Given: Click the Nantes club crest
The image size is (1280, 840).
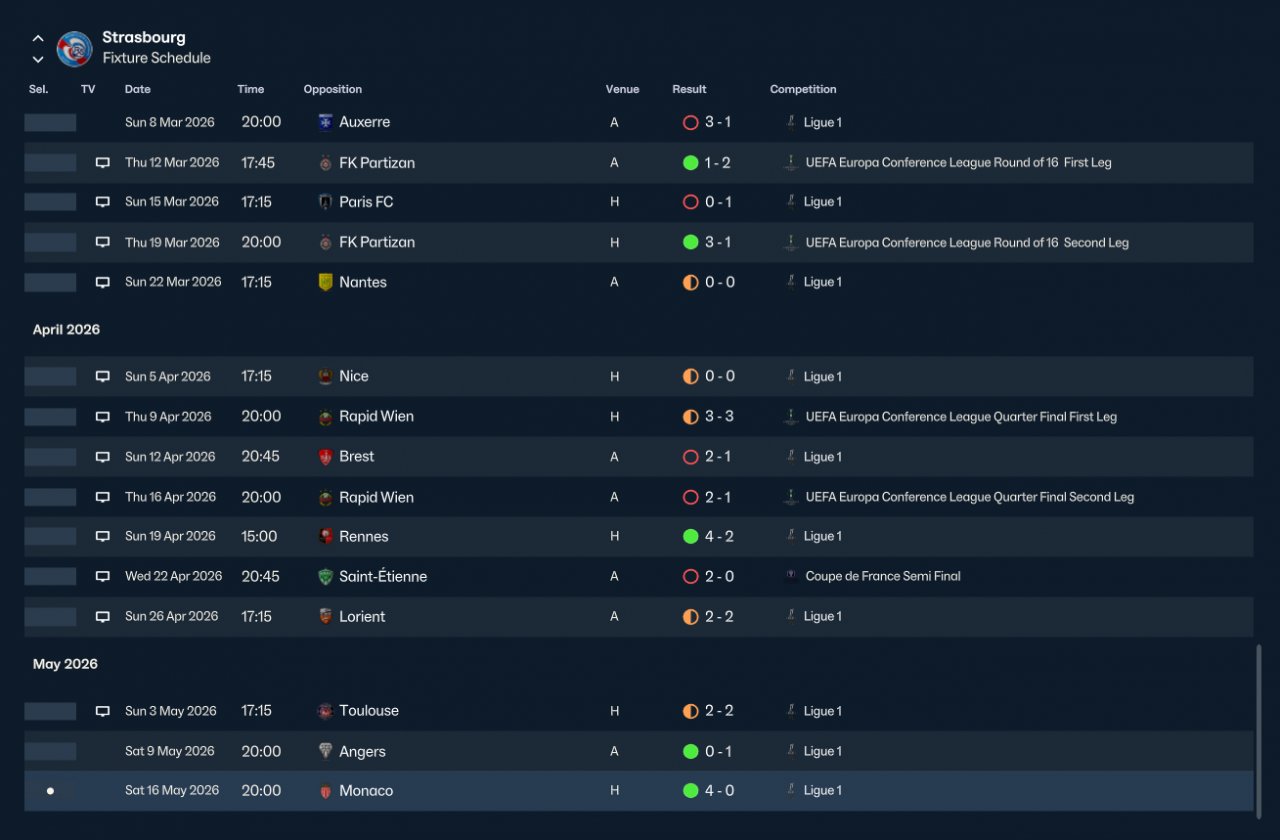Looking at the screenshot, I should pos(325,282).
